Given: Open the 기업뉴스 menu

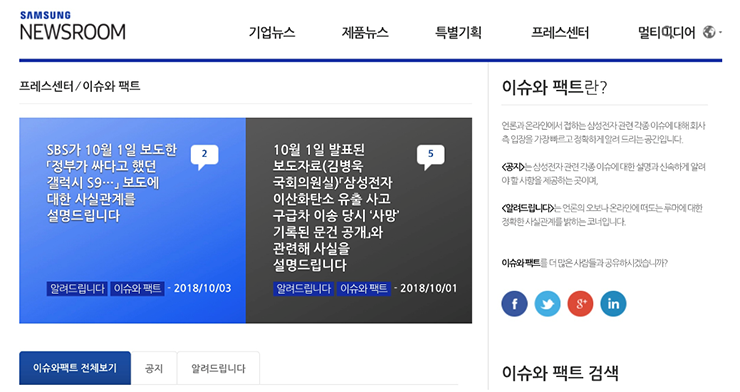Looking at the screenshot, I should (x=272, y=33).
